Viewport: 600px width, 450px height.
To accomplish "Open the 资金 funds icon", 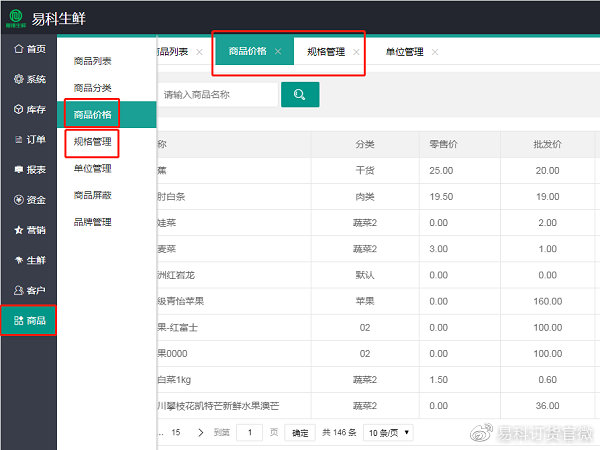I will [19, 200].
